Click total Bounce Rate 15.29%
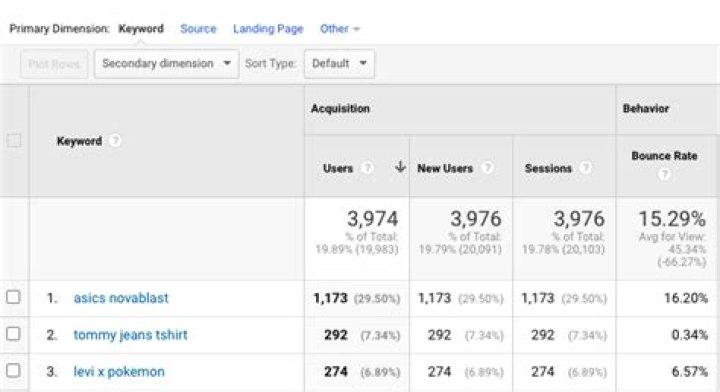Viewport: 720px width, 392px height. click(672, 218)
